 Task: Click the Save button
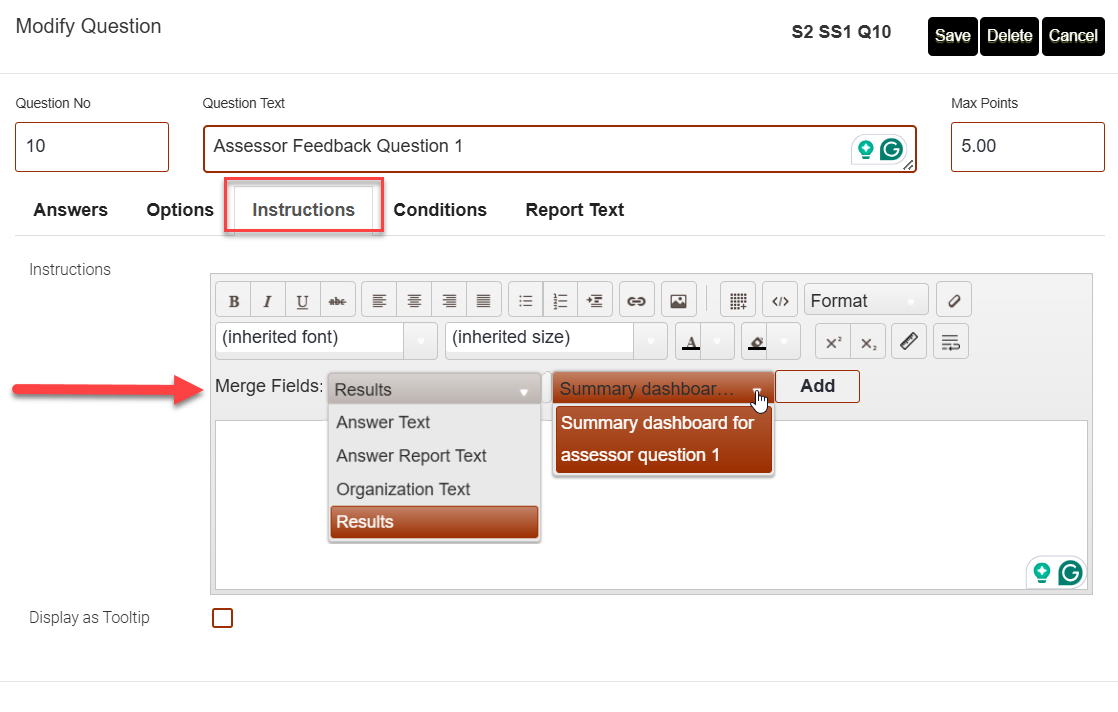(x=952, y=36)
